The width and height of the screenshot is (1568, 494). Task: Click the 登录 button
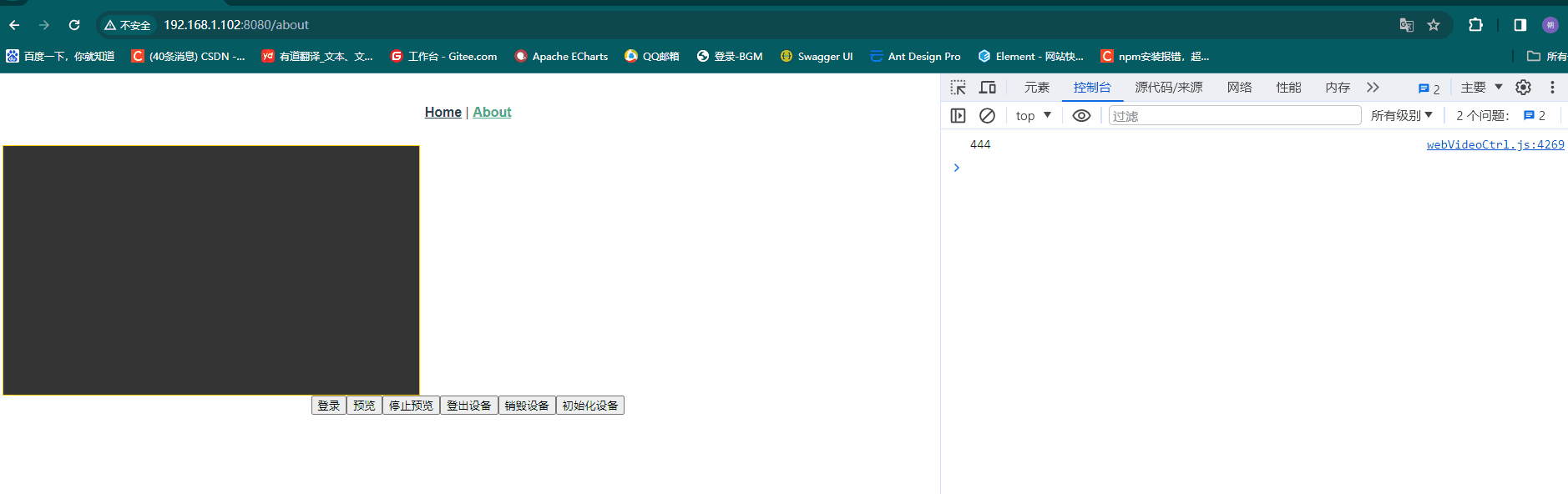329,406
